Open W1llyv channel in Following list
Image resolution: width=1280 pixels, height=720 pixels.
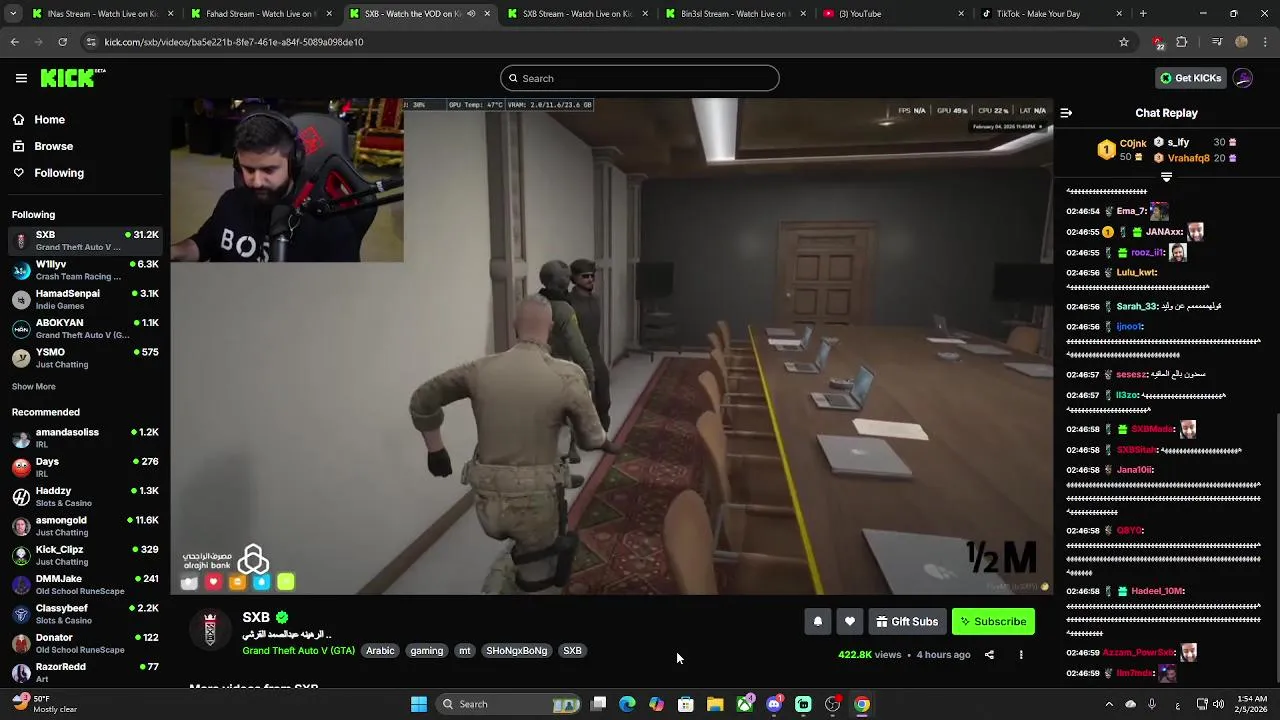[85, 270]
